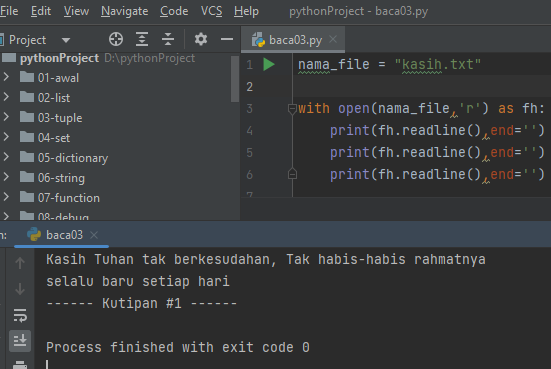Open the Project view dropdown
The height and width of the screenshot is (369, 551).
pyautogui.click(x=66, y=40)
